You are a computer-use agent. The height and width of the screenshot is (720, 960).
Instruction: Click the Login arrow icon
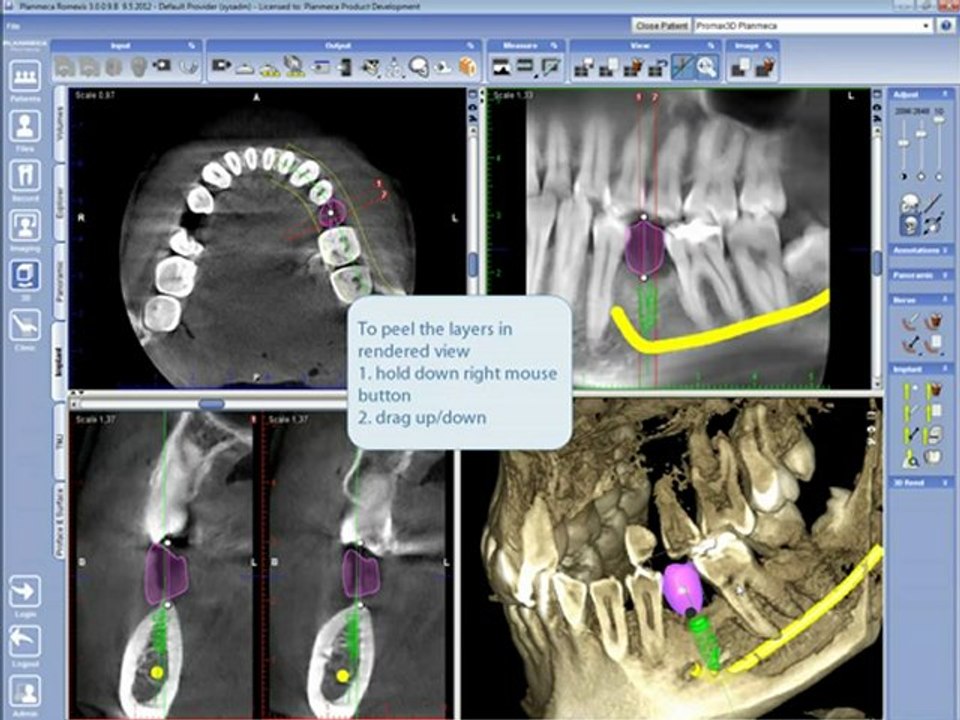24,591
